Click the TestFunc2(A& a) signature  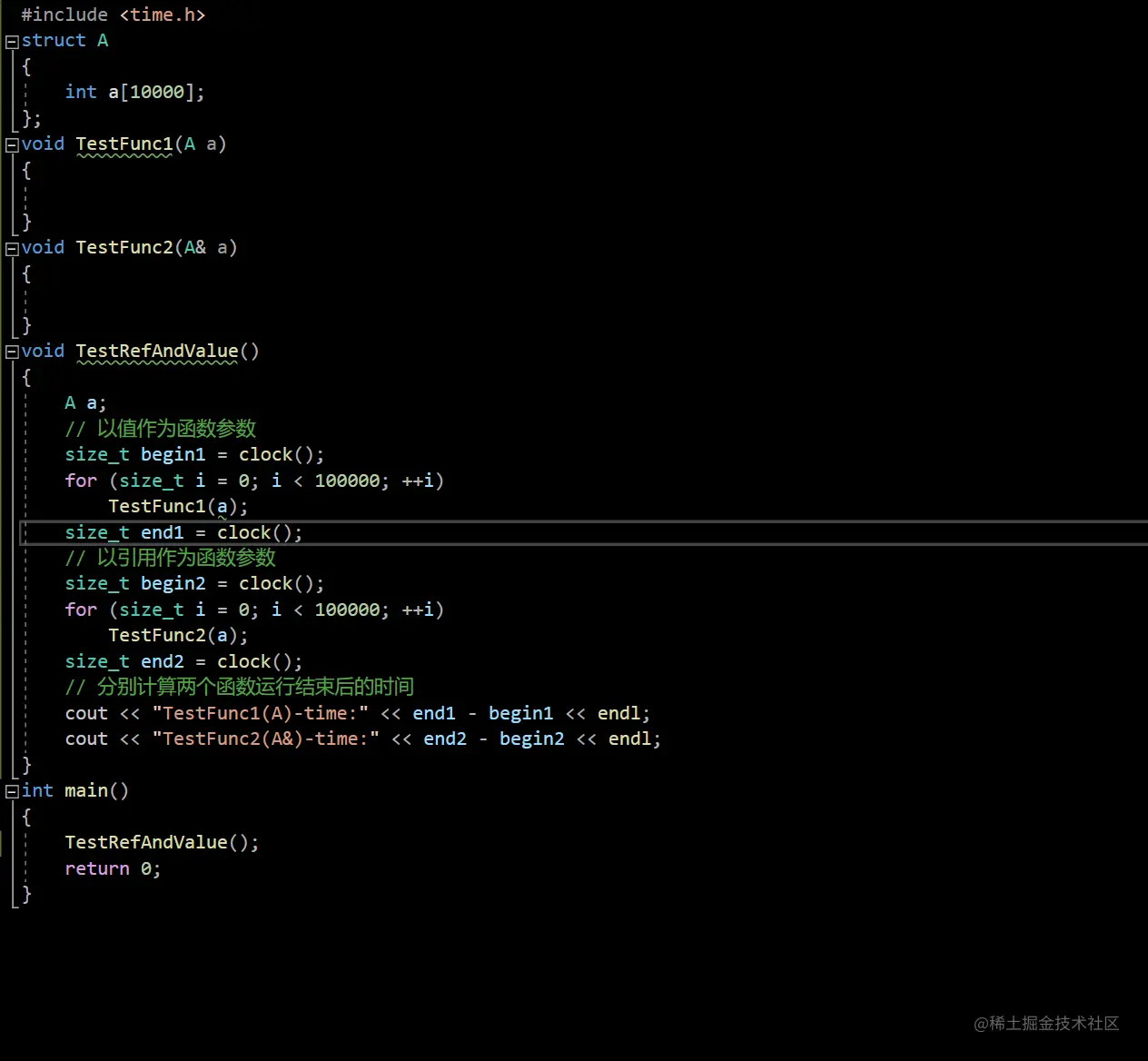156,247
